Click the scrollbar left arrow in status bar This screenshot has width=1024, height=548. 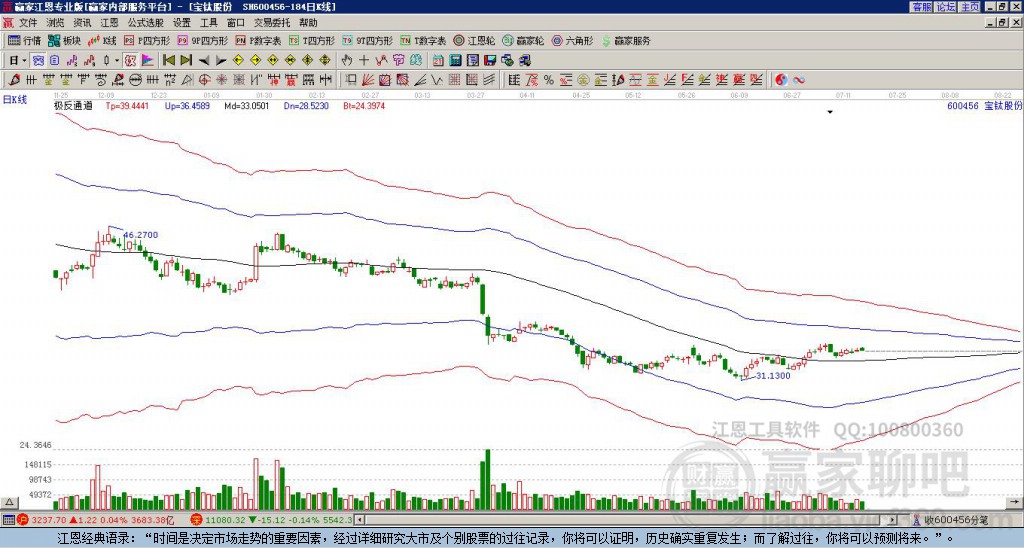point(359,520)
